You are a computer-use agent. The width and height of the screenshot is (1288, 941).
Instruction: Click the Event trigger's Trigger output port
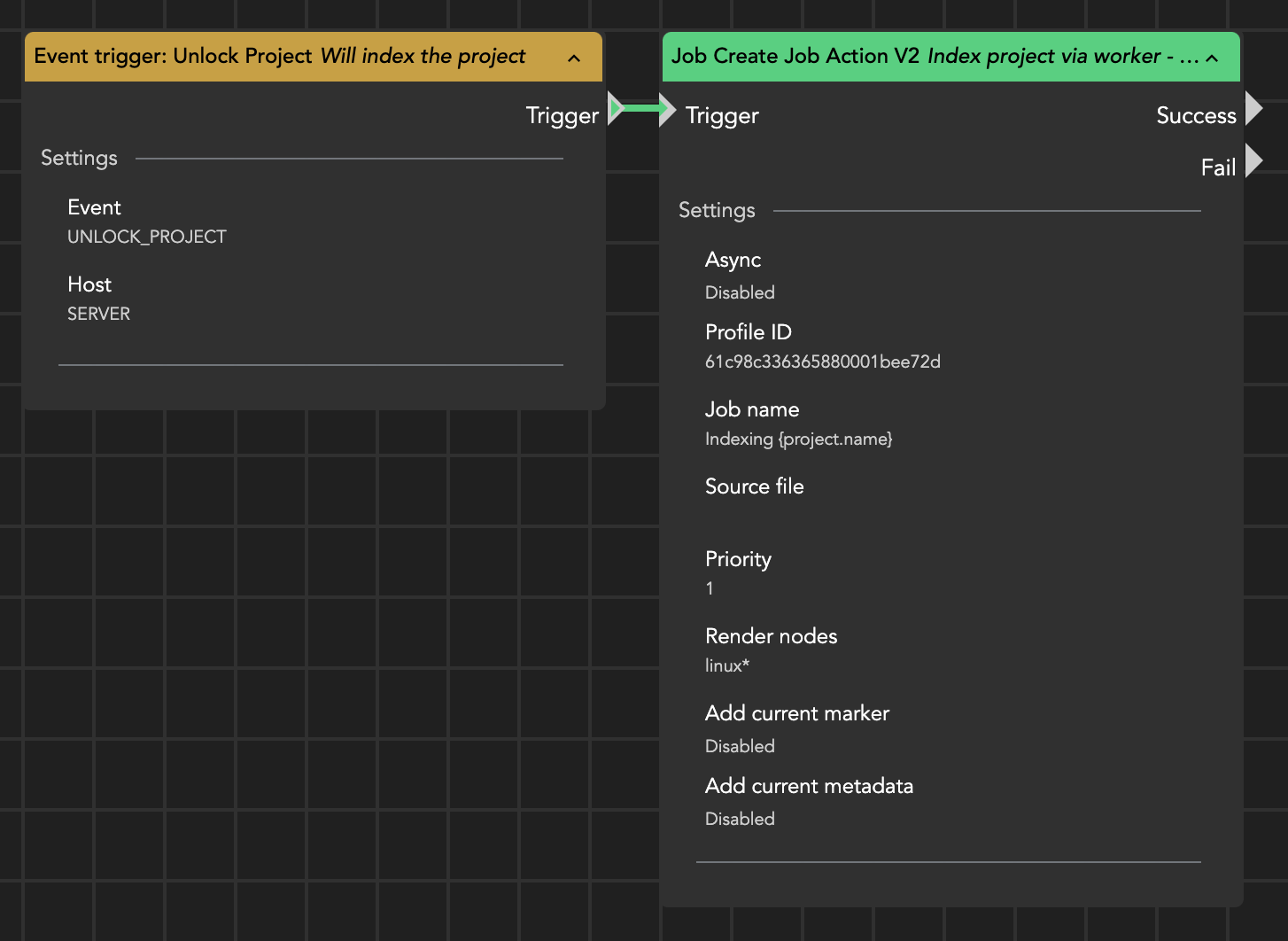(615, 109)
